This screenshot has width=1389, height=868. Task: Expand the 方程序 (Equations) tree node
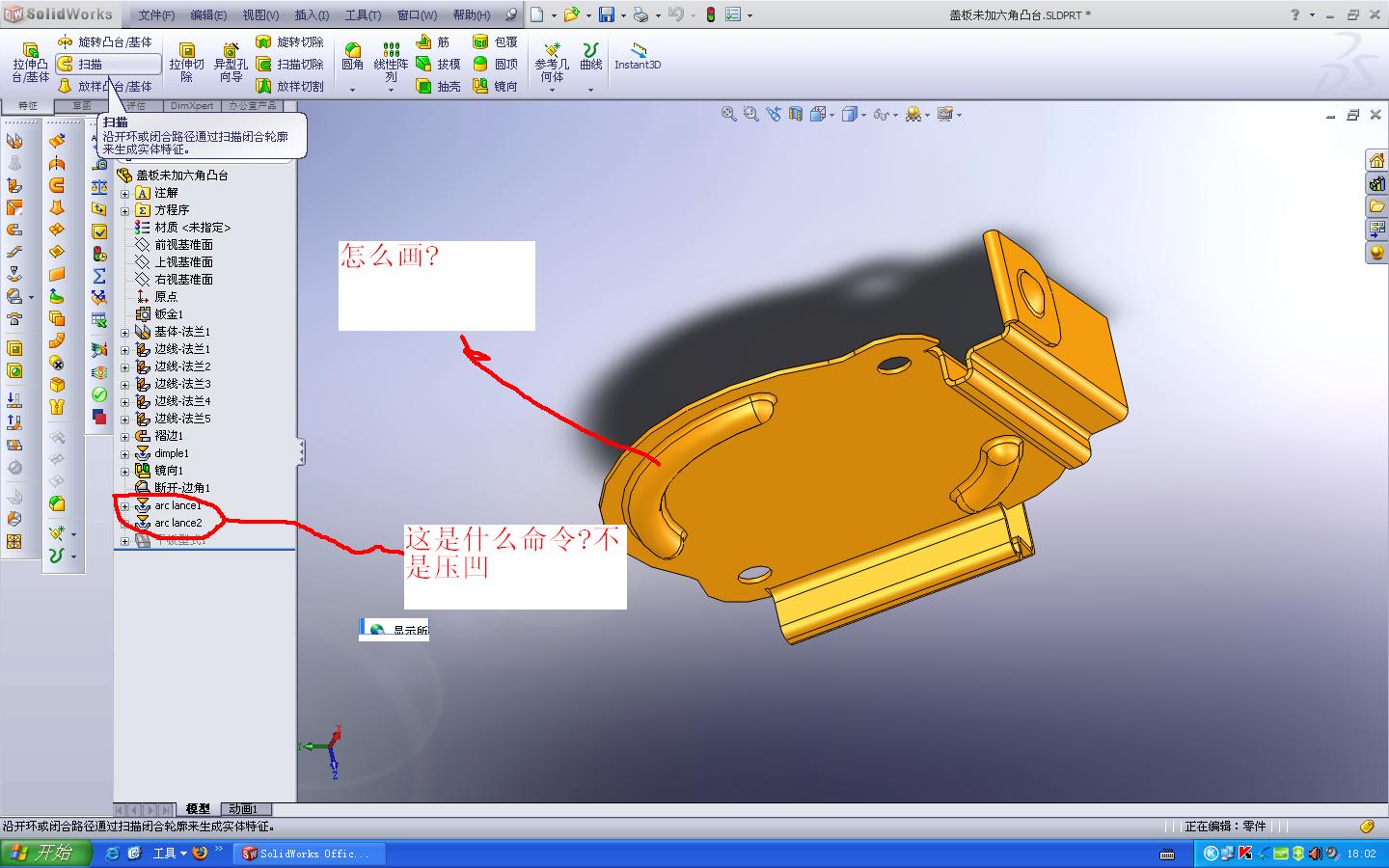tap(124, 210)
